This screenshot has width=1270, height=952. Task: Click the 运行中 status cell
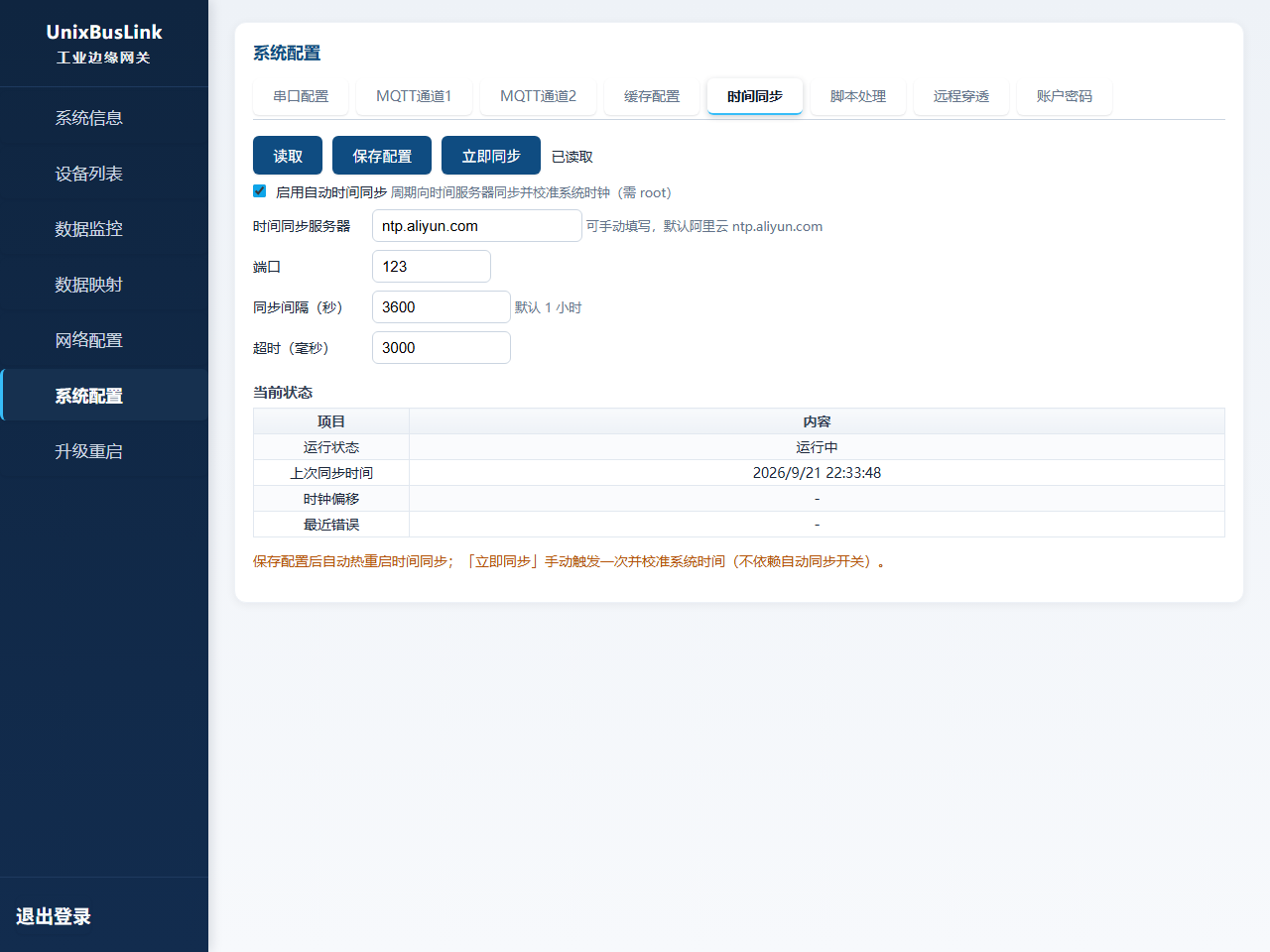[x=817, y=447]
